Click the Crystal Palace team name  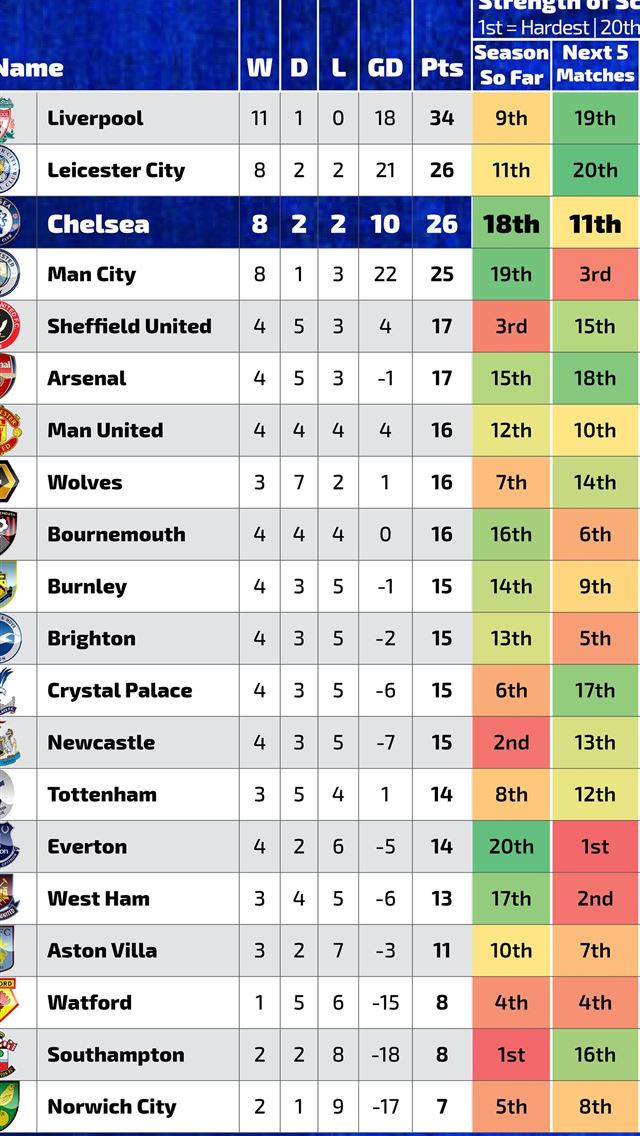pyautogui.click(x=119, y=690)
